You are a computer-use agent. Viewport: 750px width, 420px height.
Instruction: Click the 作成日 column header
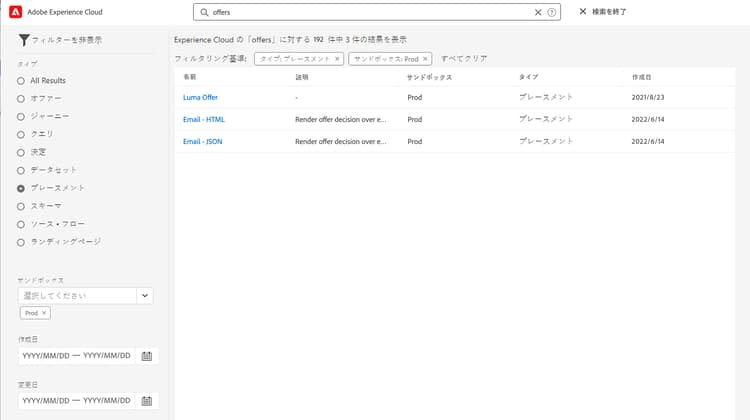(x=641, y=77)
